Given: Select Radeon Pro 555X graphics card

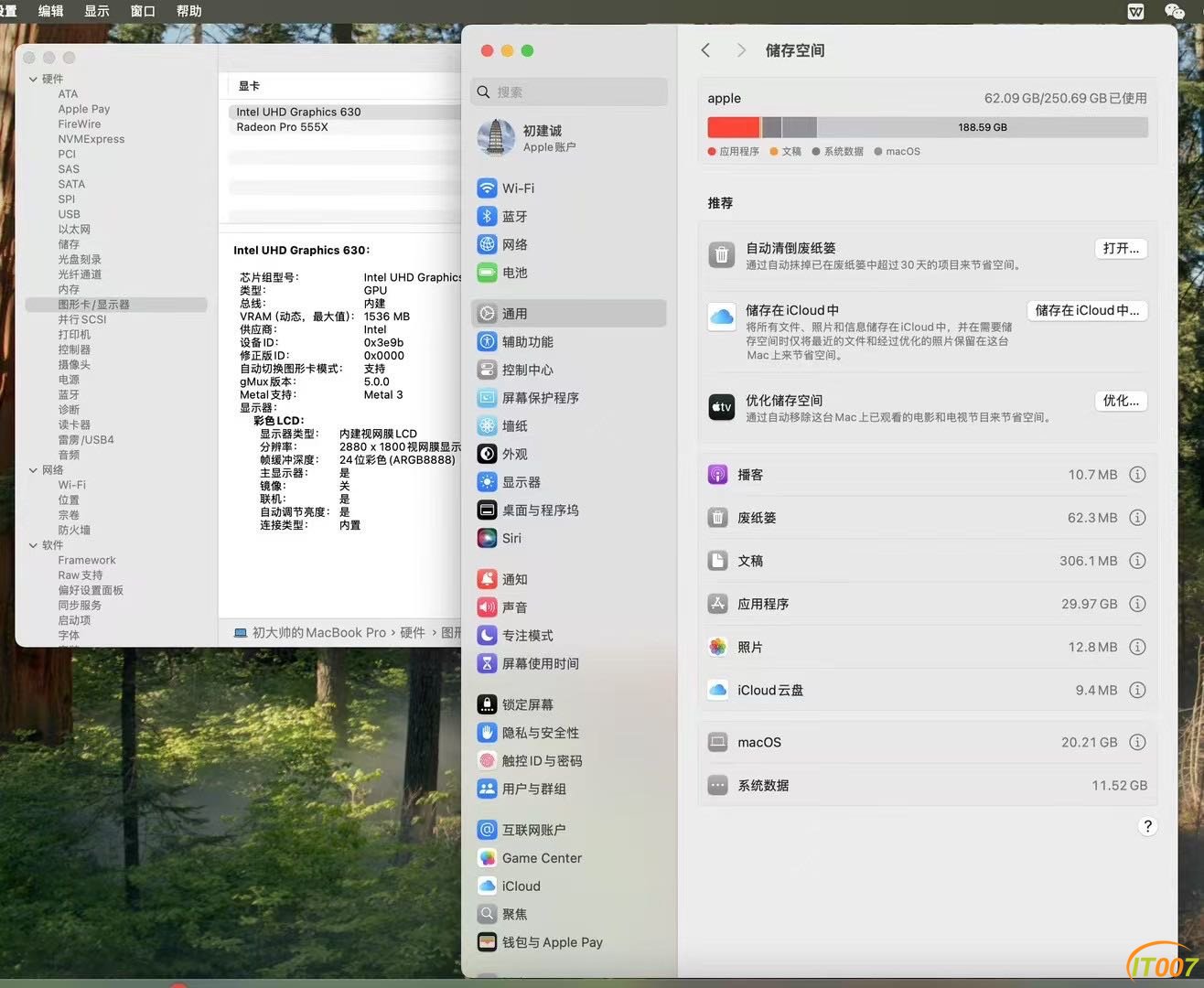Looking at the screenshot, I should point(344,127).
